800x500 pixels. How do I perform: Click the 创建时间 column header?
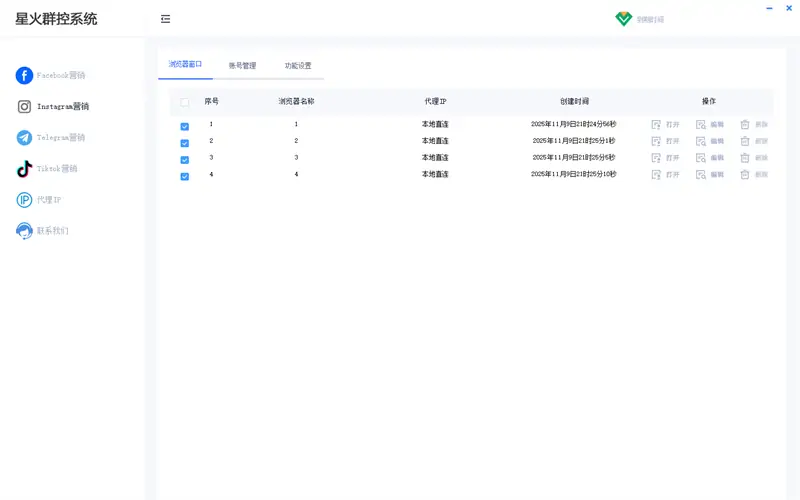574,102
